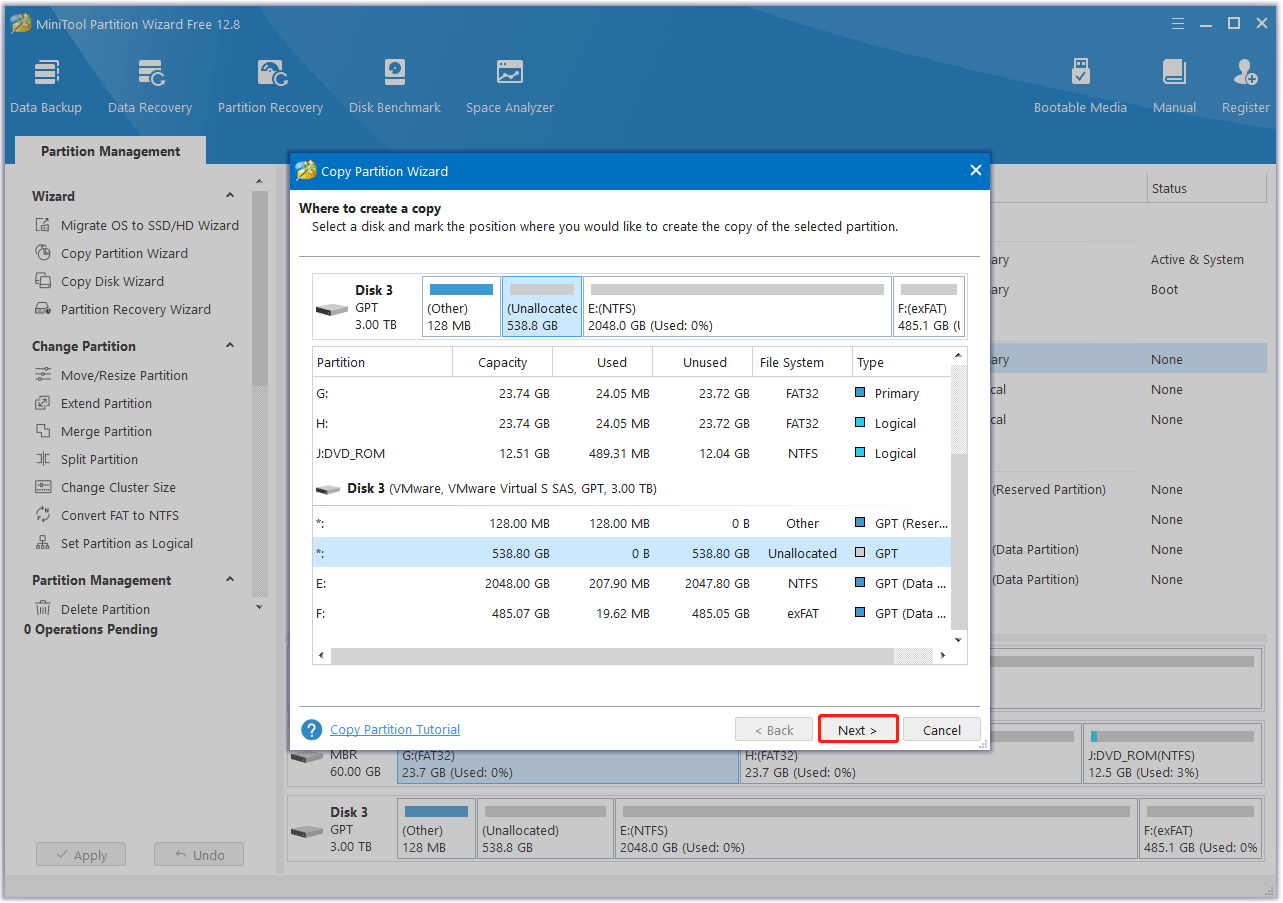The image size is (1283, 903).
Task: Open Disk Benchmark tool
Action: [x=395, y=87]
